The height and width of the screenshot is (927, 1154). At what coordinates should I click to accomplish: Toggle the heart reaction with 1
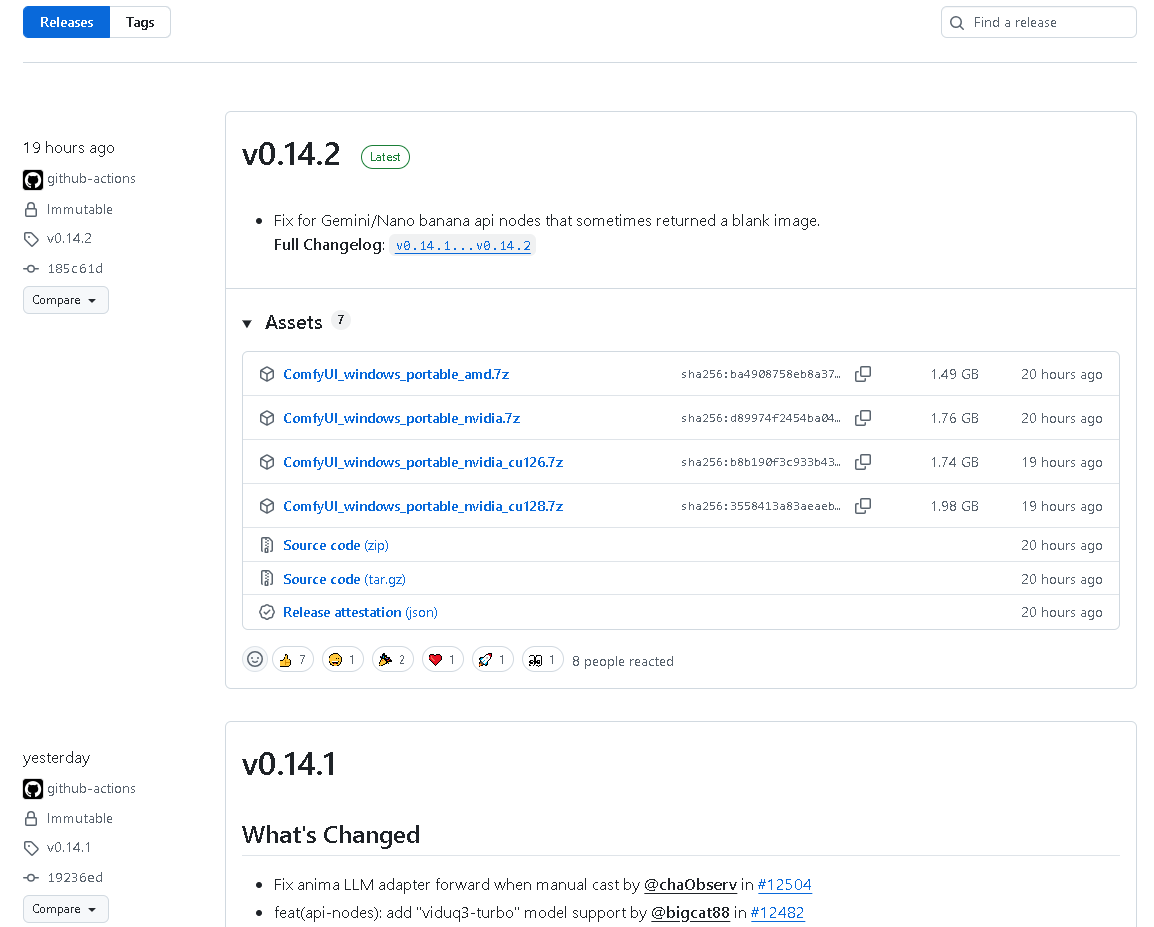point(443,659)
